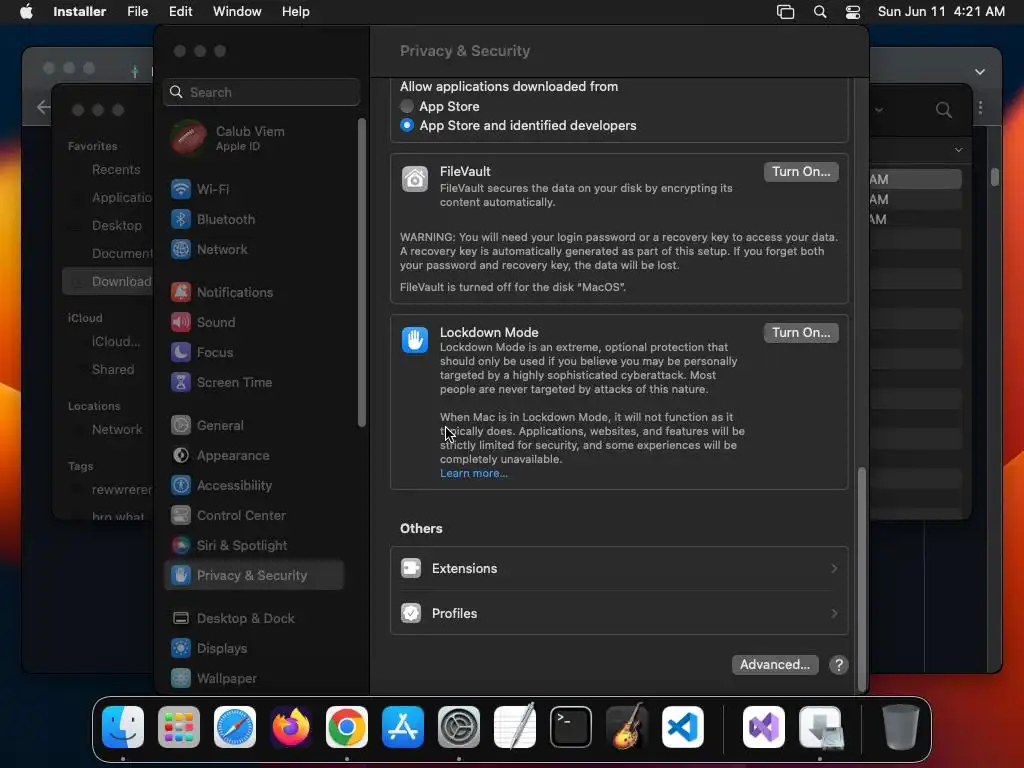Open TextEdit from the Dock
Viewport: 1024px width, 768px height.
515,727
